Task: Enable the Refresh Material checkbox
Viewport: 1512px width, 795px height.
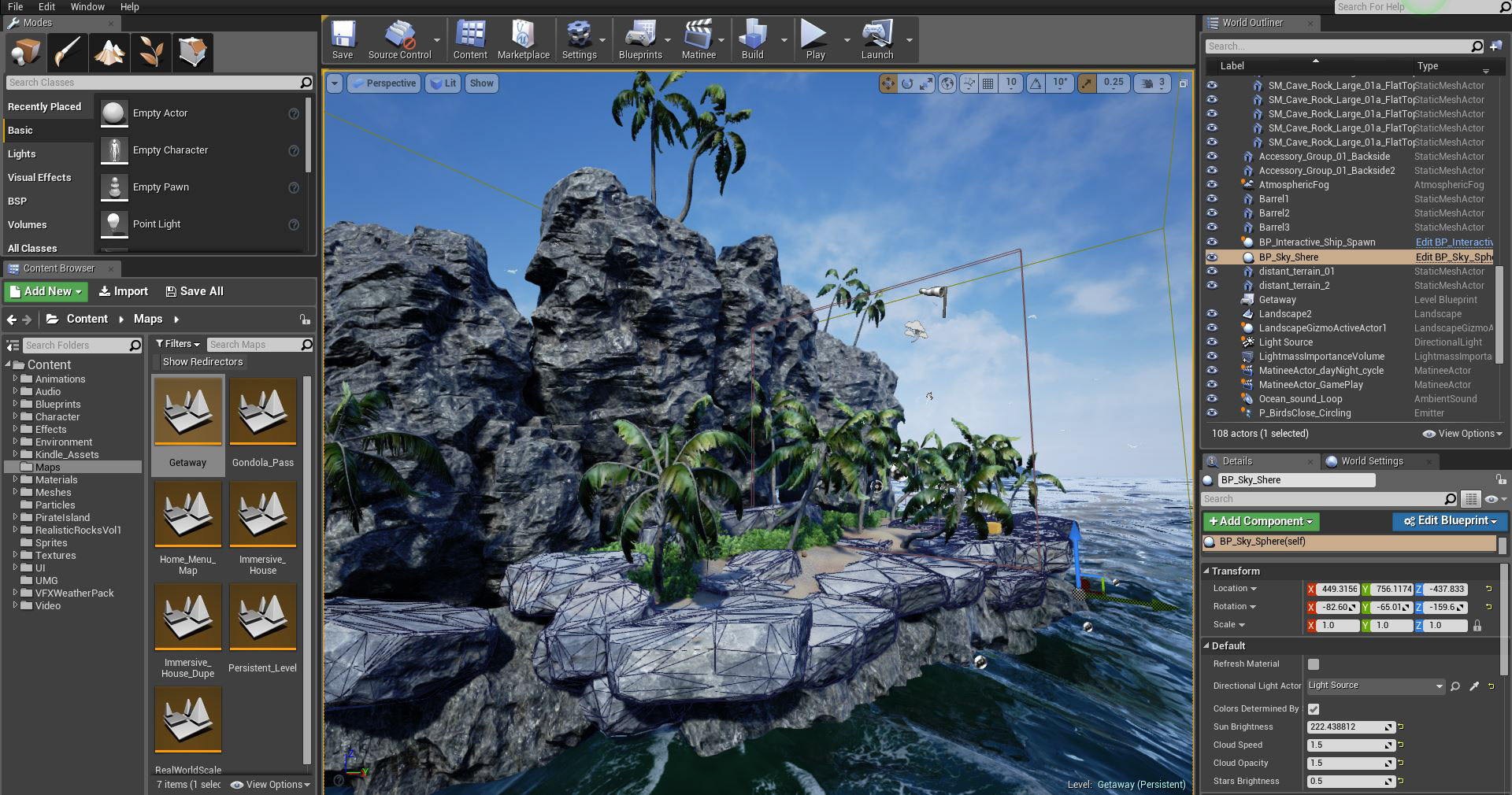Action: (x=1314, y=664)
